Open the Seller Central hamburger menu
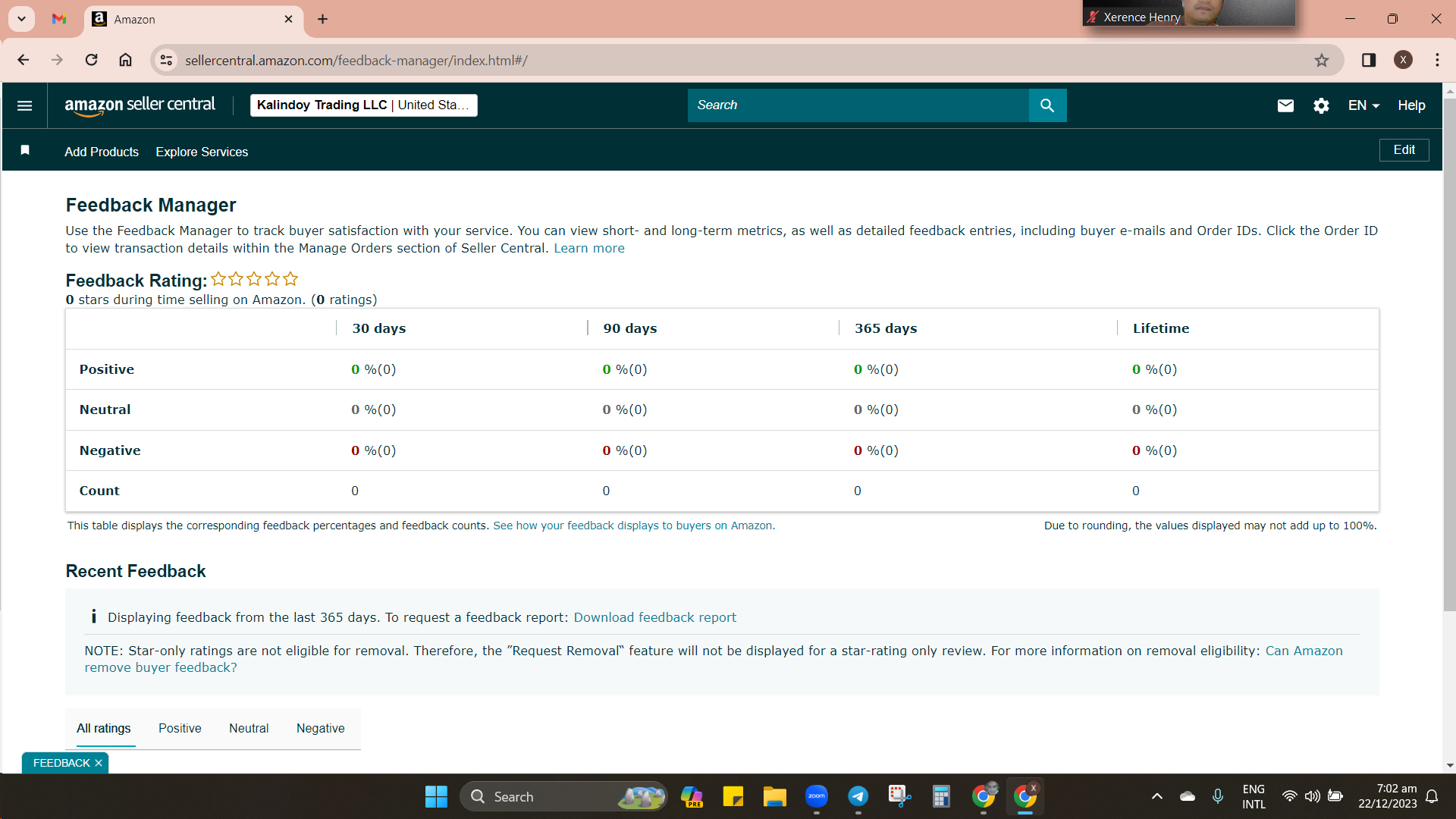Image resolution: width=1456 pixels, height=819 pixels. (x=24, y=105)
